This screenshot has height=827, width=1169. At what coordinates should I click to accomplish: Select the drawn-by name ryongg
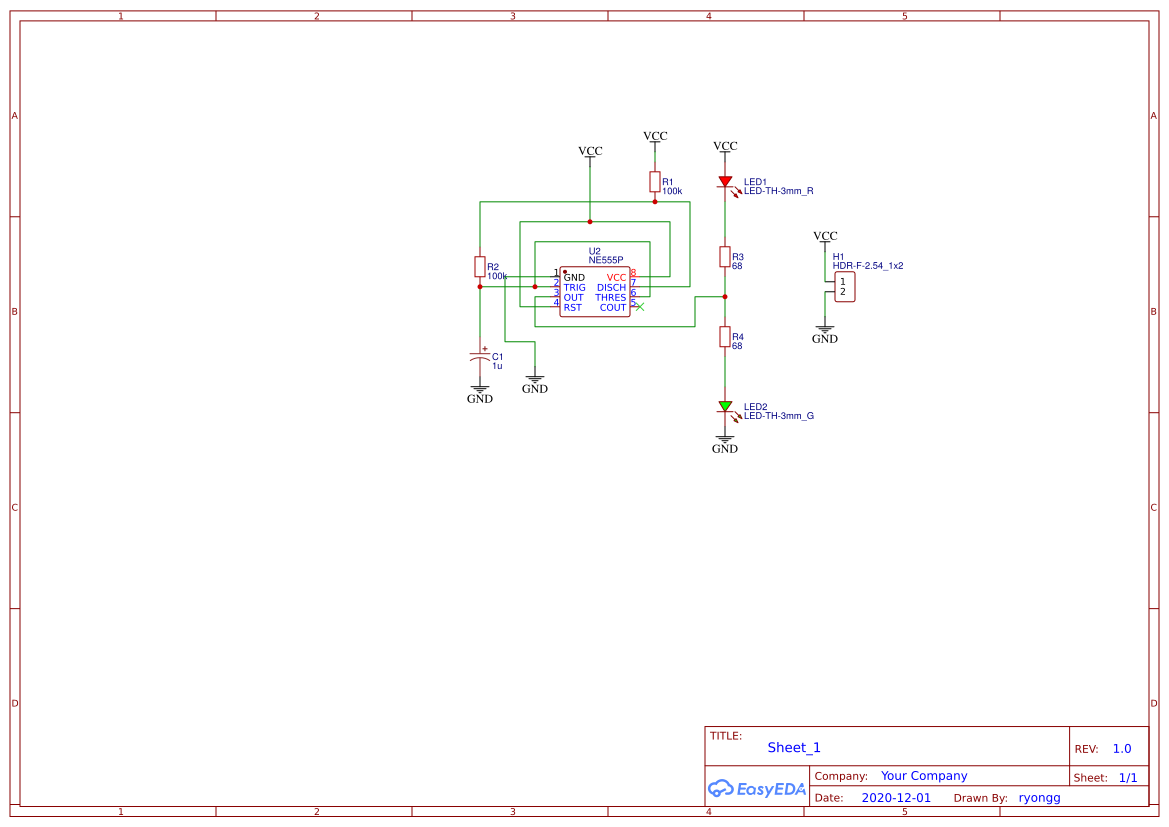(1039, 798)
